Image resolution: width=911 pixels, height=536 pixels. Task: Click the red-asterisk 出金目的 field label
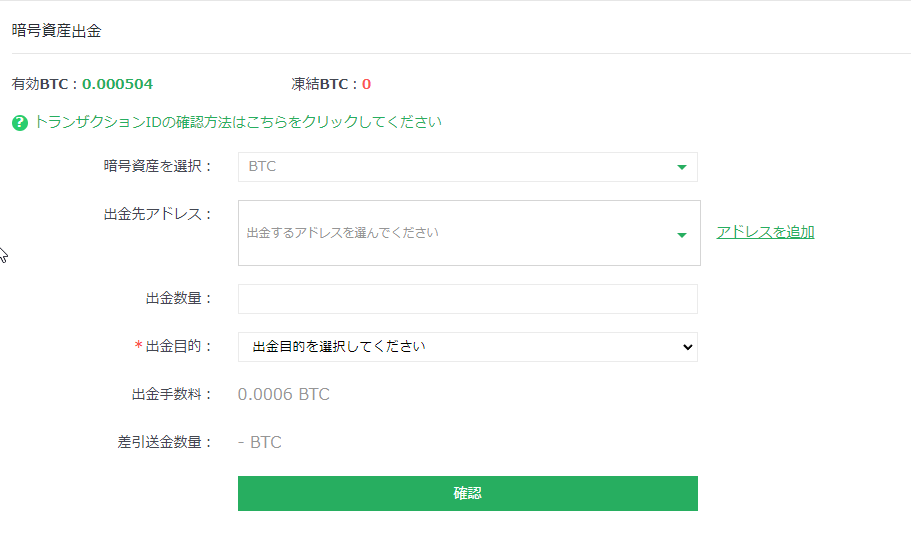[173, 346]
